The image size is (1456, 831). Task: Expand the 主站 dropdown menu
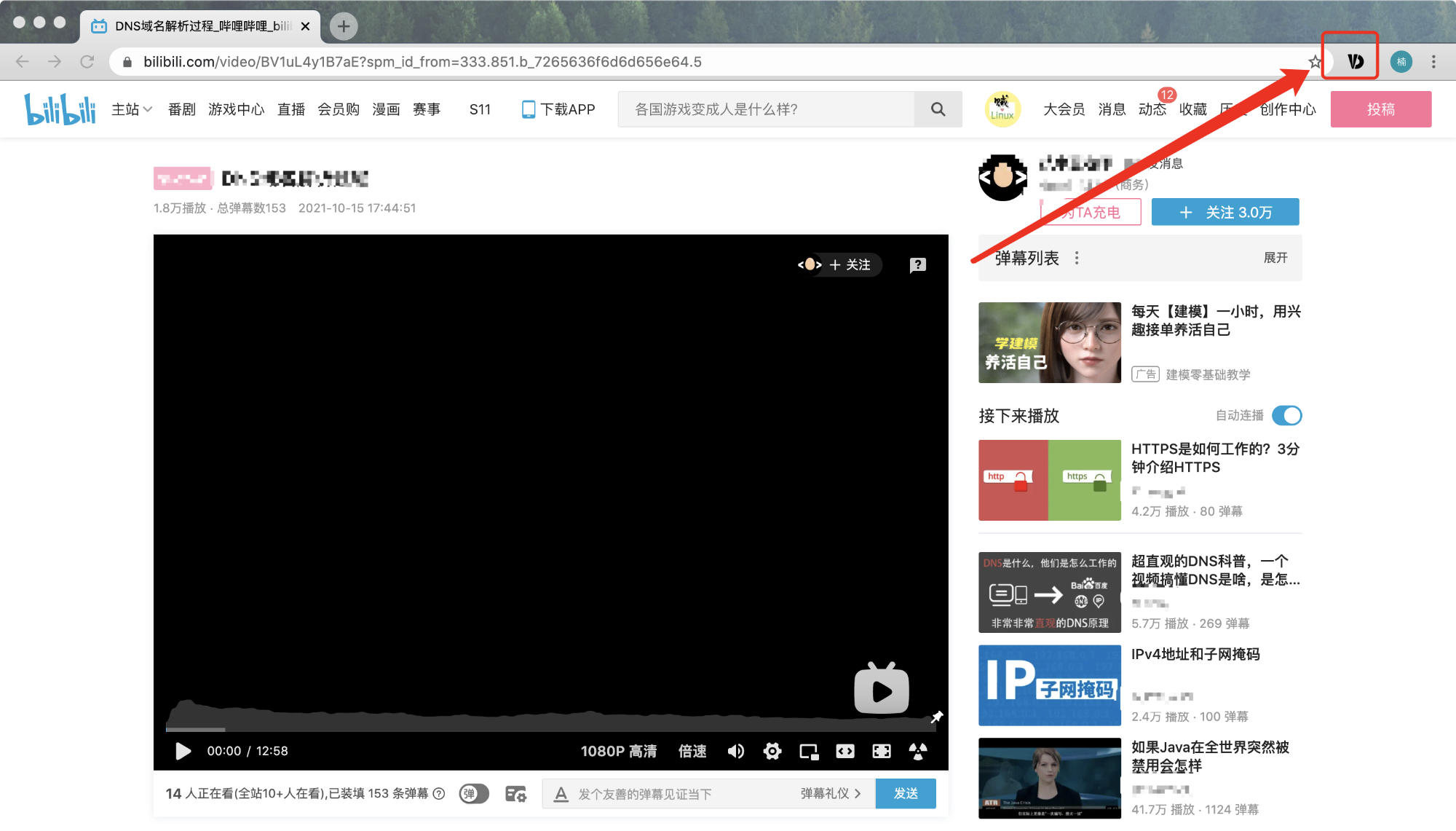click(131, 109)
